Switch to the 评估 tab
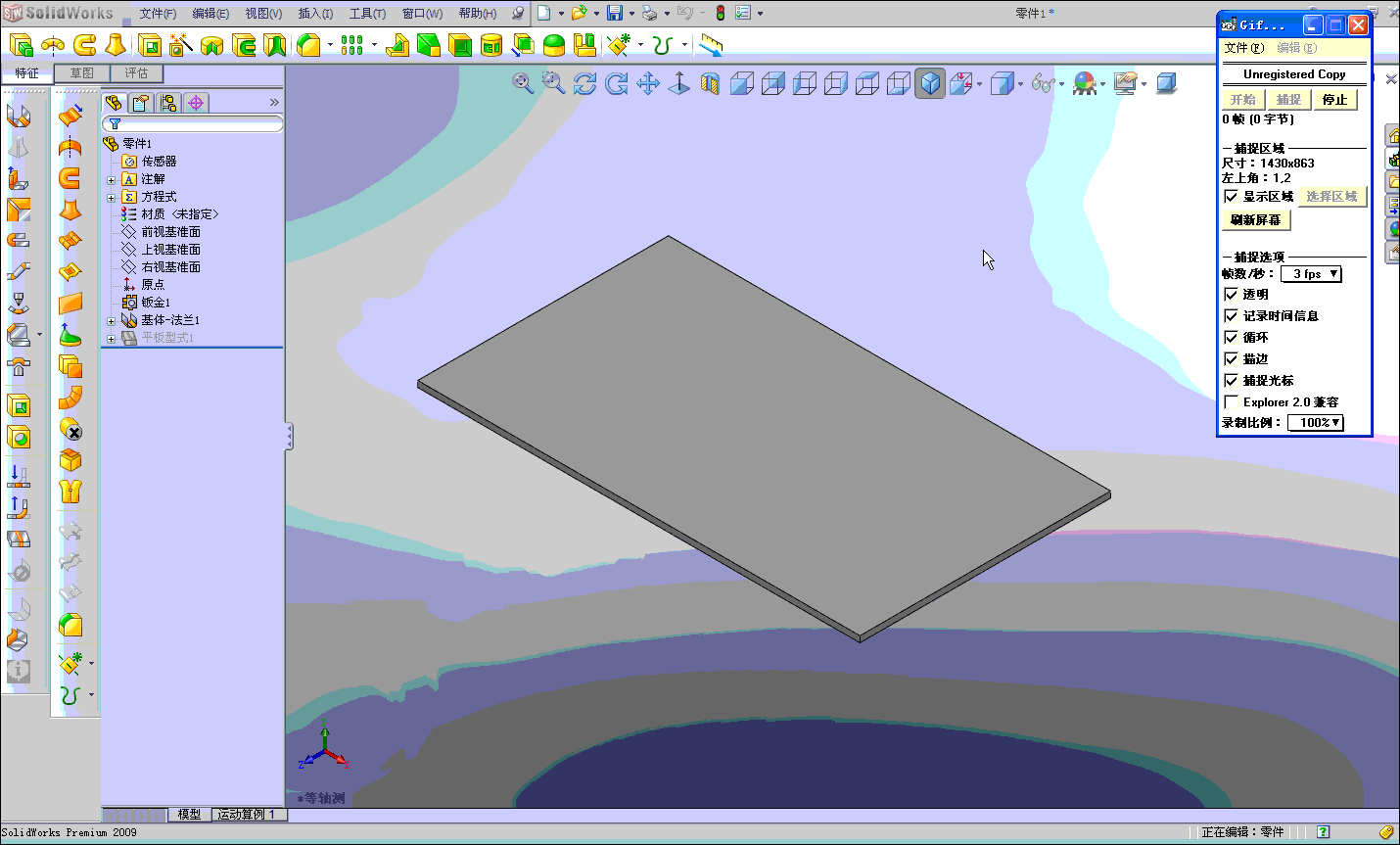Viewport: 1400px width, 845px height. (x=136, y=73)
